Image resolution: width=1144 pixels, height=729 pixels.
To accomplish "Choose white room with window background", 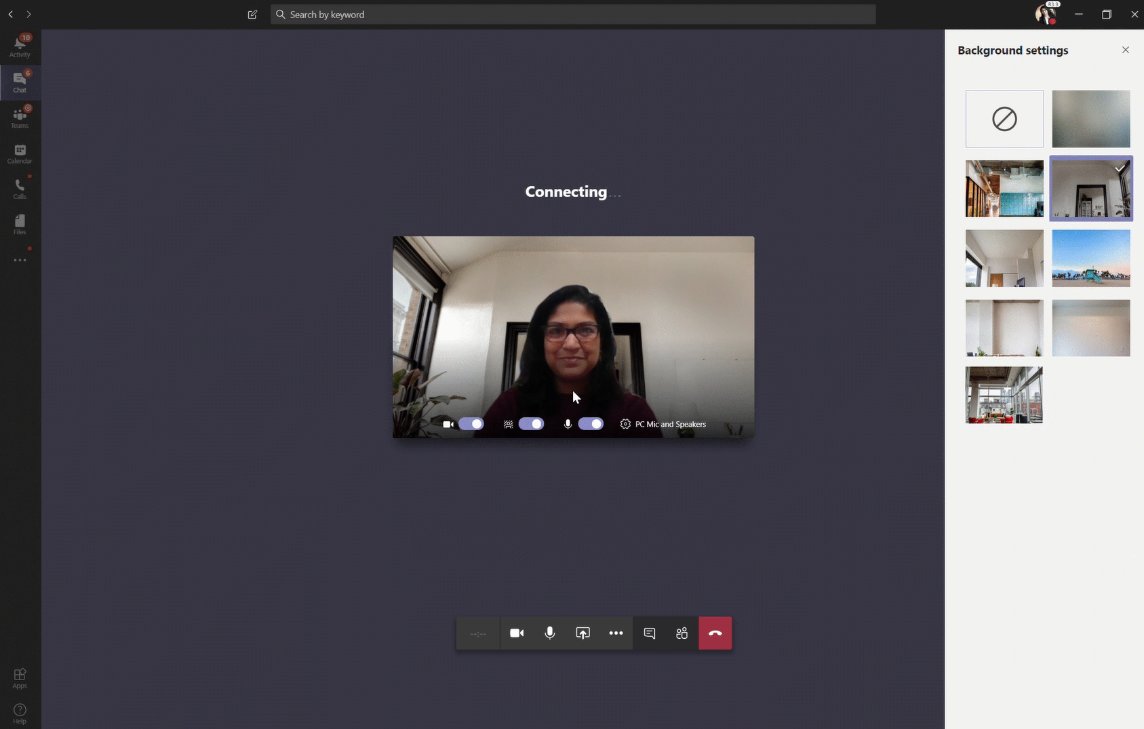I will coord(1005,258).
